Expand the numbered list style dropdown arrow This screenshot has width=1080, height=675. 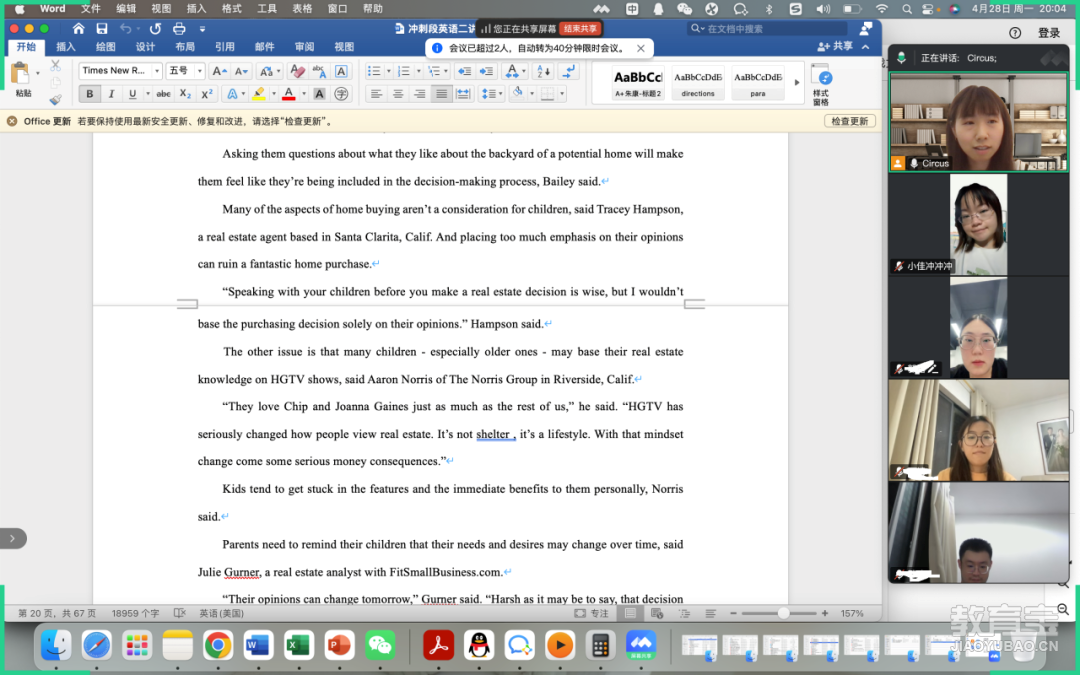click(x=418, y=71)
